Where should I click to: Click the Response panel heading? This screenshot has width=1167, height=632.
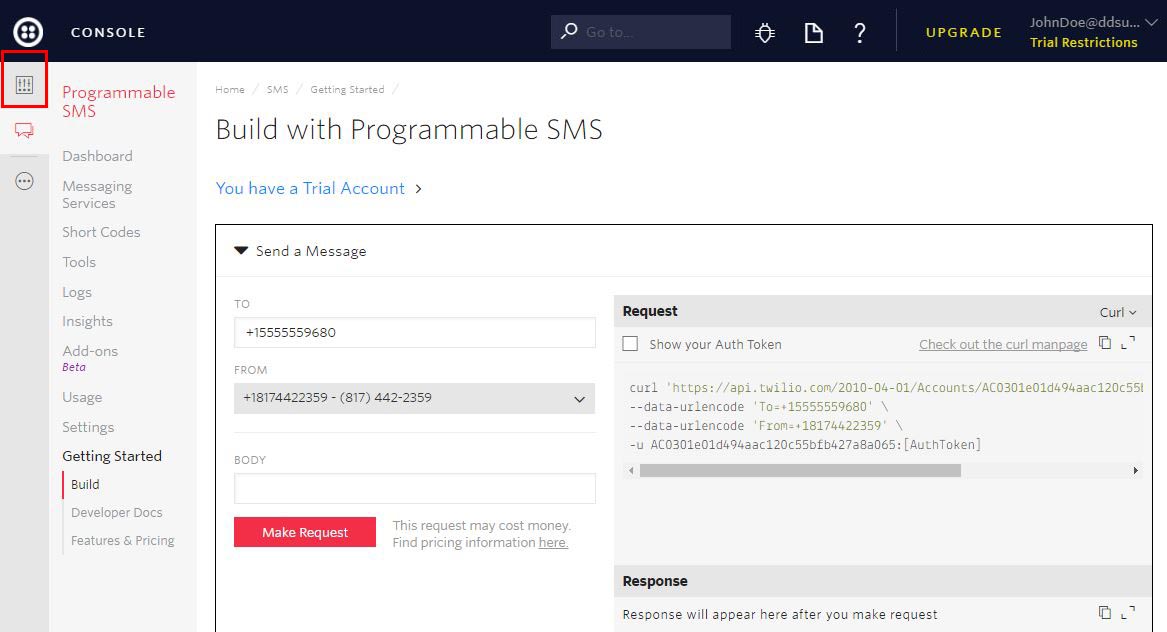[x=655, y=581]
